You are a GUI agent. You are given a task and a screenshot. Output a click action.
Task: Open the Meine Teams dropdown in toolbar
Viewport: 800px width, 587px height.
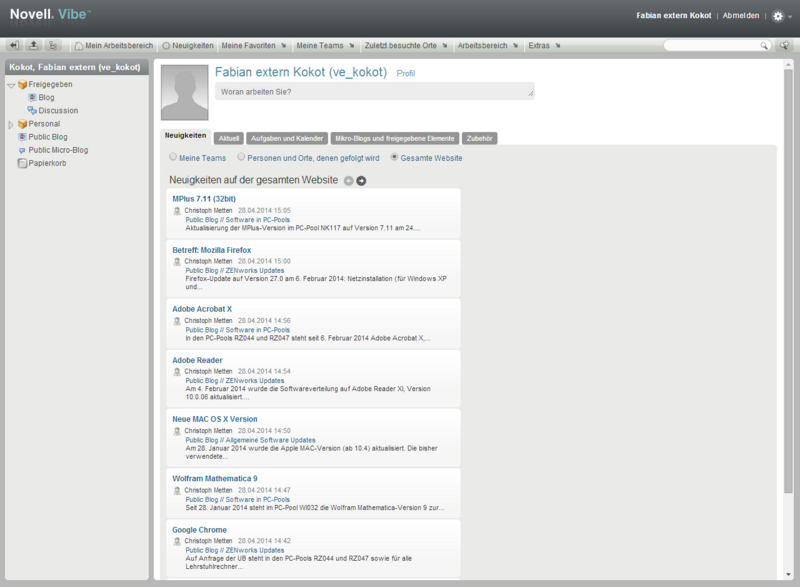325,46
